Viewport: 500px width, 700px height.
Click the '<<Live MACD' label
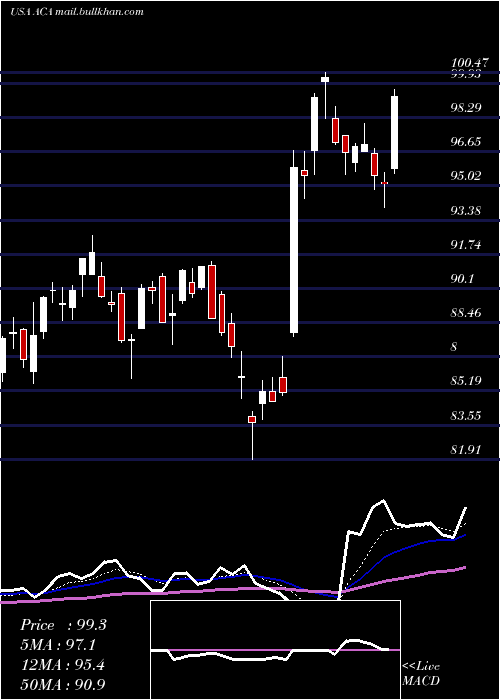(x=421, y=673)
